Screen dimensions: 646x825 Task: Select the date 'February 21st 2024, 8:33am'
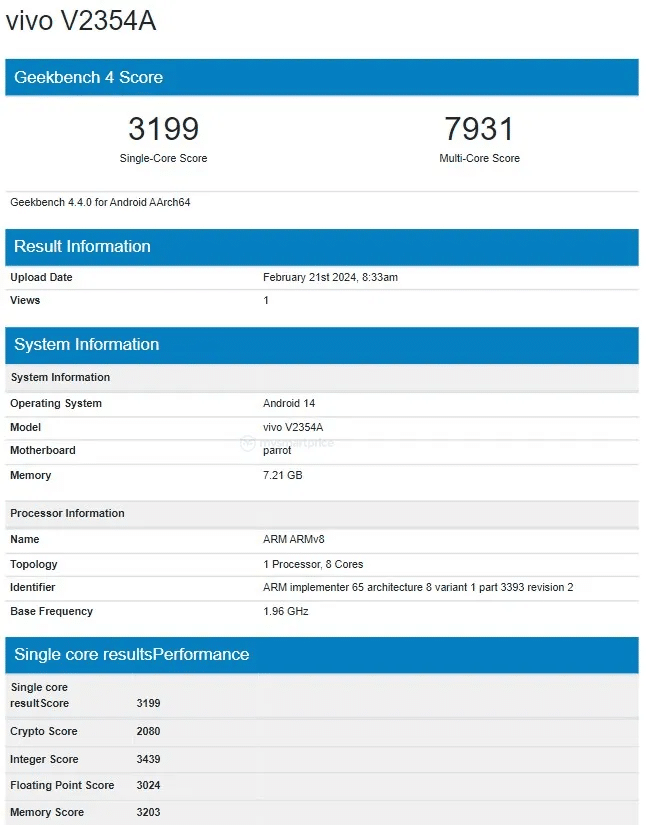[330, 277]
